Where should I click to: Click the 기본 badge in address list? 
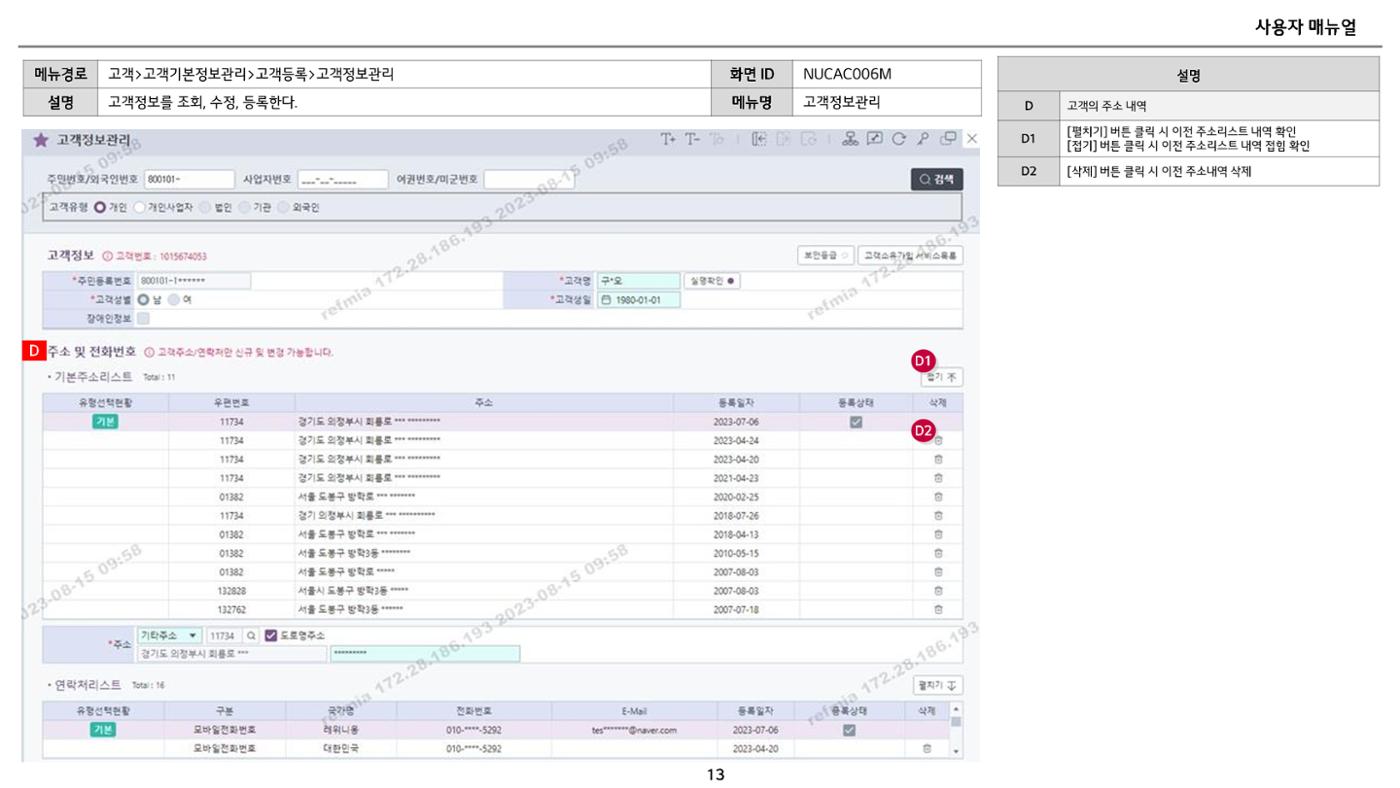105,422
